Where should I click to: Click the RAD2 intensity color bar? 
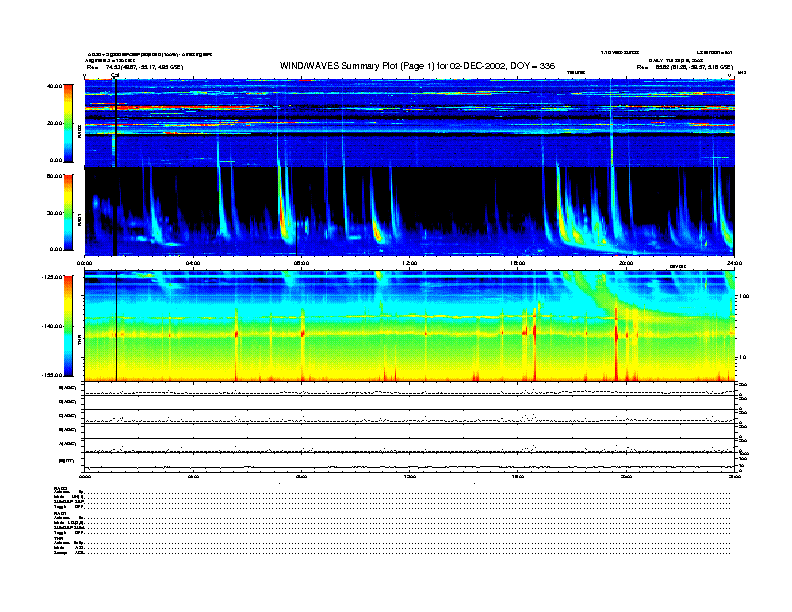pyautogui.click(x=68, y=123)
